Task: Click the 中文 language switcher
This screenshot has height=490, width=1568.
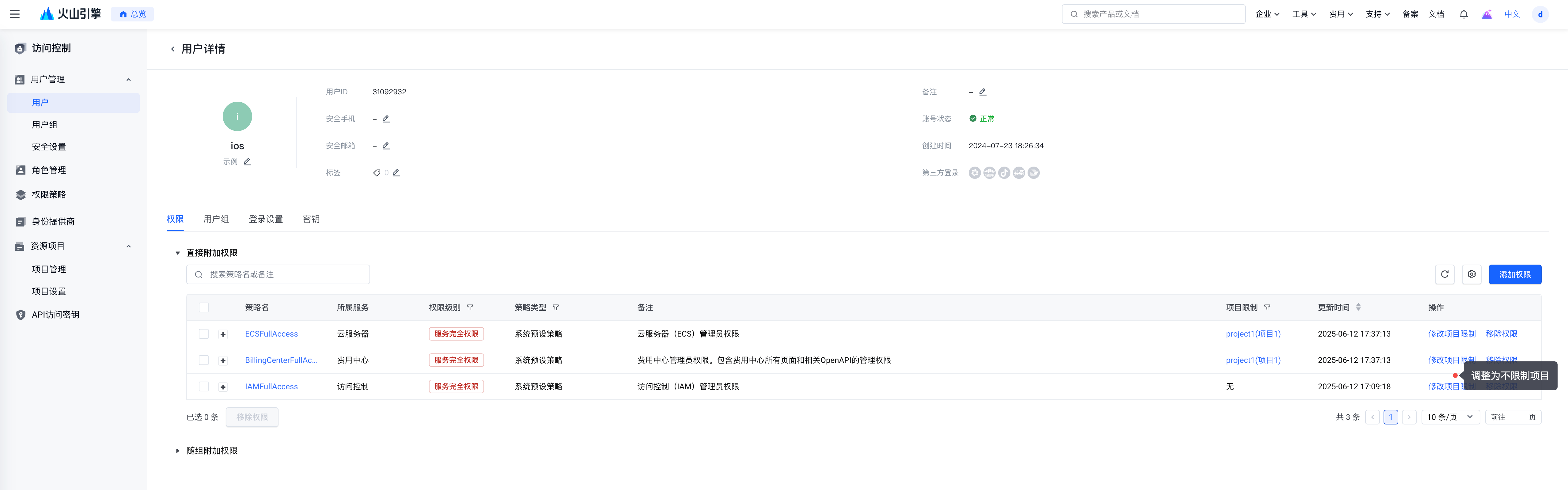Action: pyautogui.click(x=1512, y=14)
